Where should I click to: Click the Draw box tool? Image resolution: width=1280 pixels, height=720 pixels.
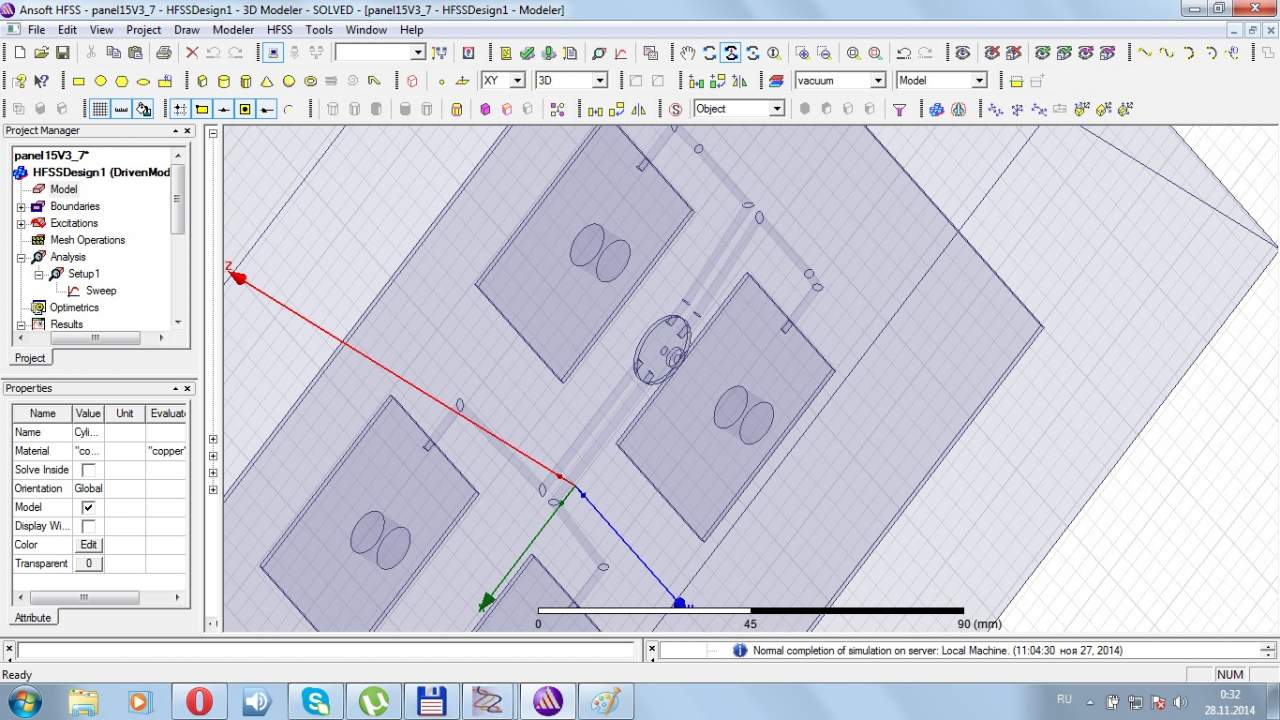pos(202,81)
